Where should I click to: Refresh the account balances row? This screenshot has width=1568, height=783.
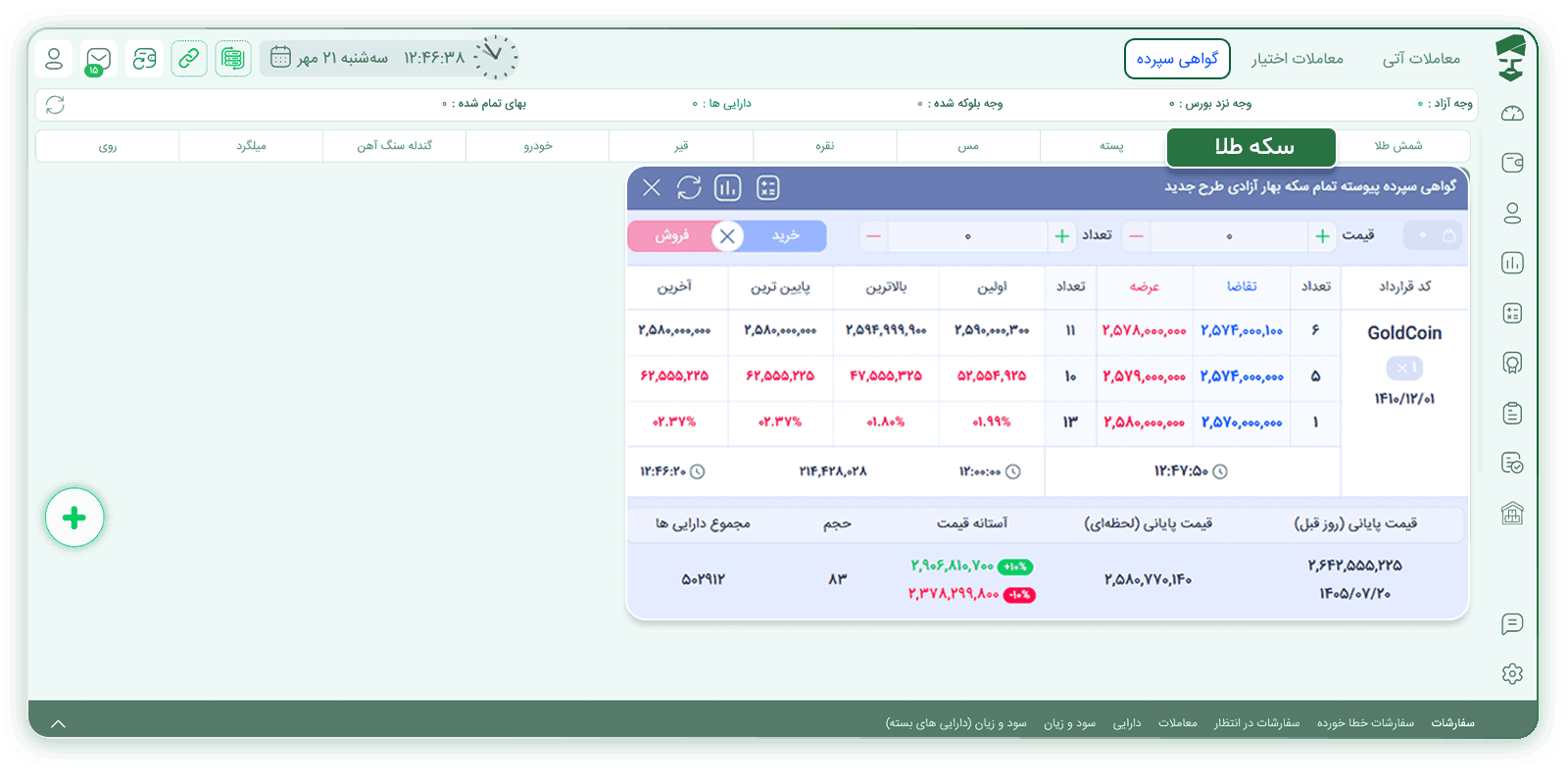click(x=55, y=104)
